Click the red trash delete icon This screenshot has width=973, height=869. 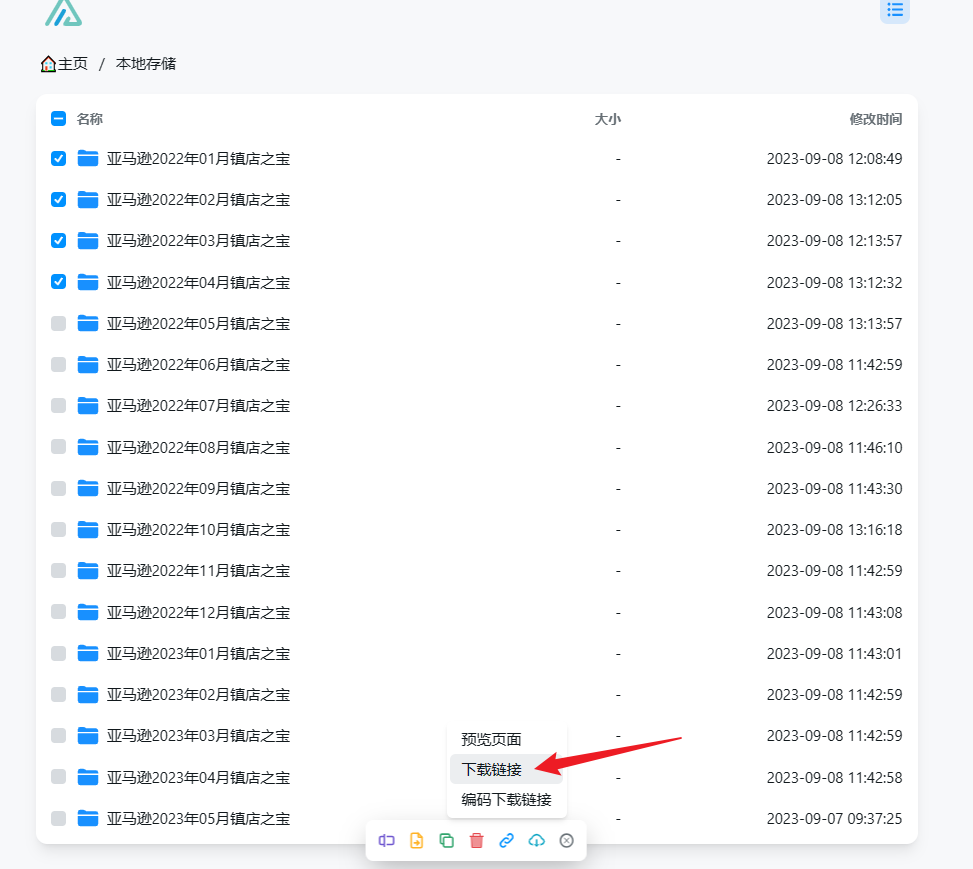(477, 841)
